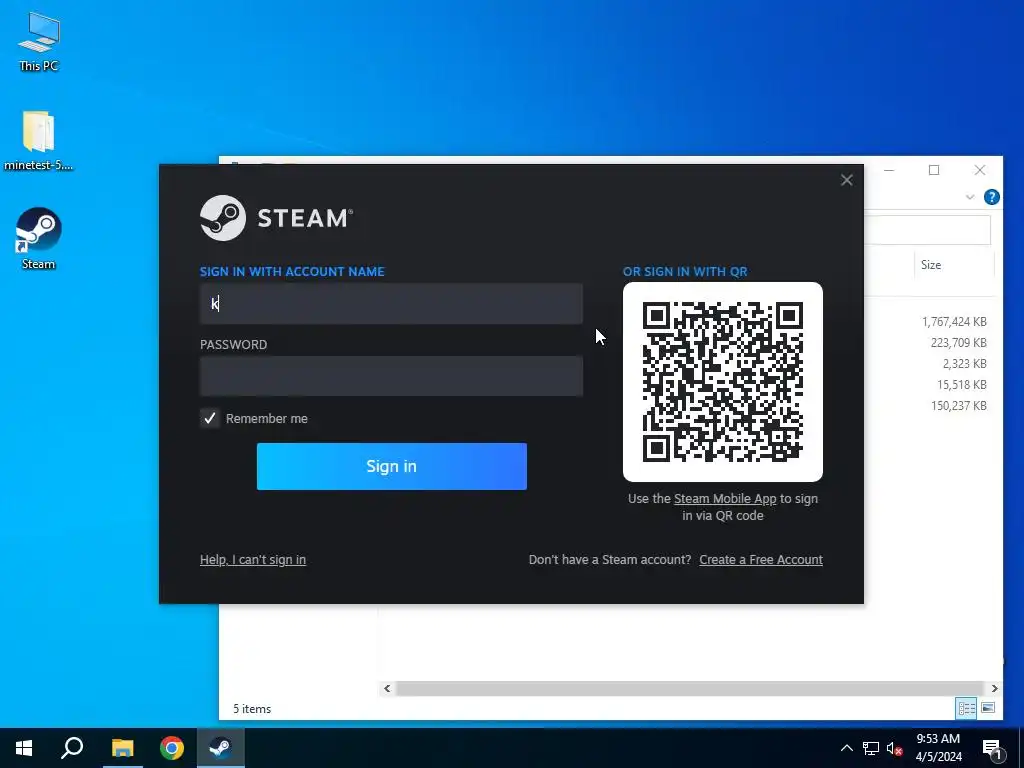Screen dimensions: 1024x768
Task: Open the Help, I can't sign in link
Action: pyautogui.click(x=253, y=560)
